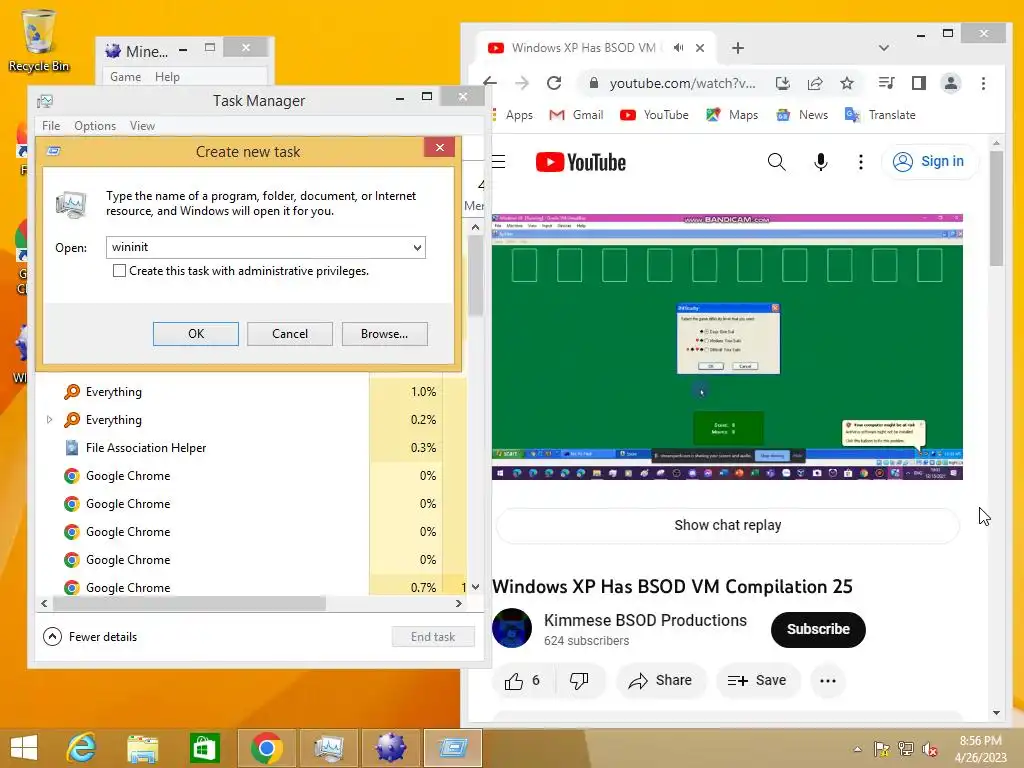Enable administrative privileges checkbox
The height and width of the screenshot is (768, 1024).
(119, 270)
